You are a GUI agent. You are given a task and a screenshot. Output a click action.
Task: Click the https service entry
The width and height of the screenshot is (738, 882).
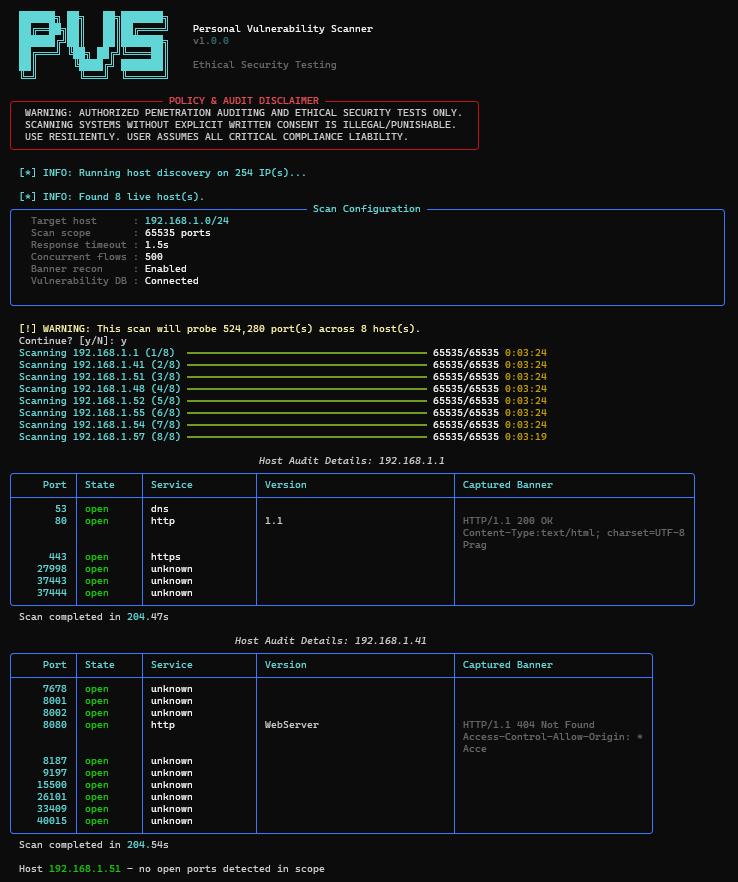(x=165, y=557)
